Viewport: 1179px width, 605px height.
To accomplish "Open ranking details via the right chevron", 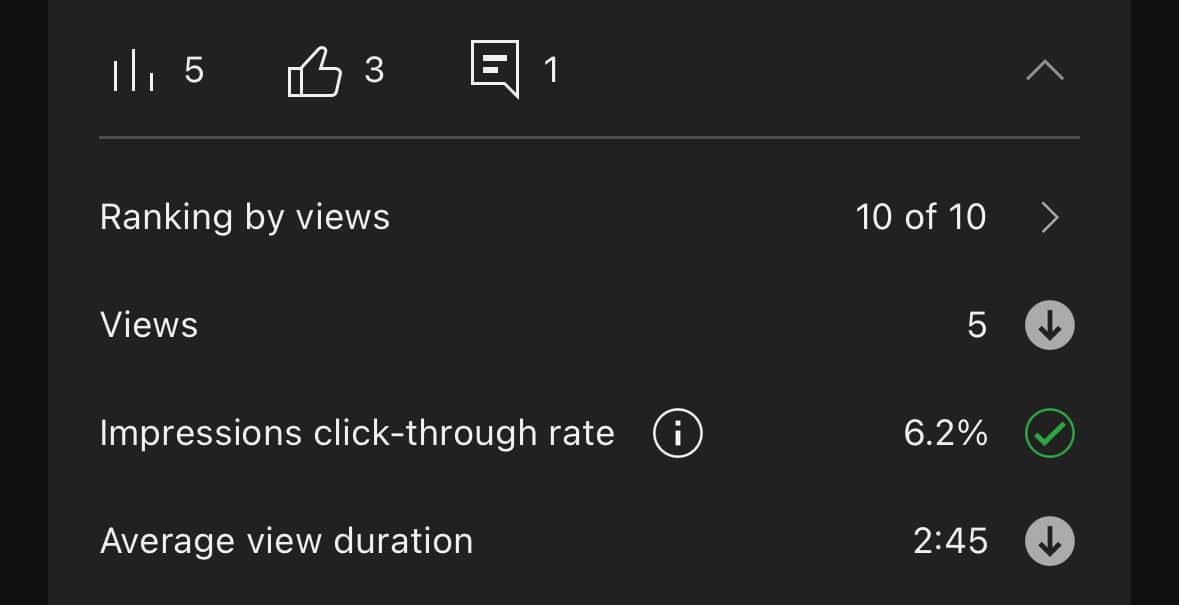I will [x=1050, y=218].
